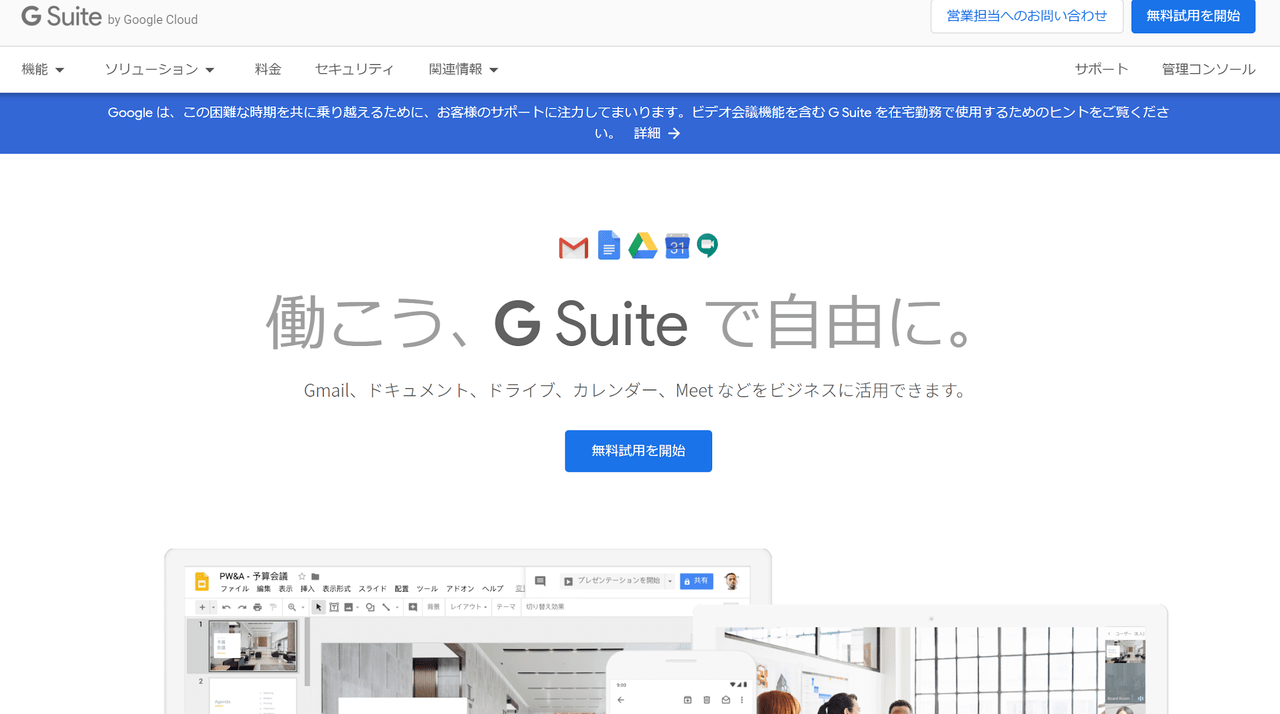Viewport: 1280px width, 714px height.
Task: Click the user avatar in the Slides mockup
Action: pos(731,581)
